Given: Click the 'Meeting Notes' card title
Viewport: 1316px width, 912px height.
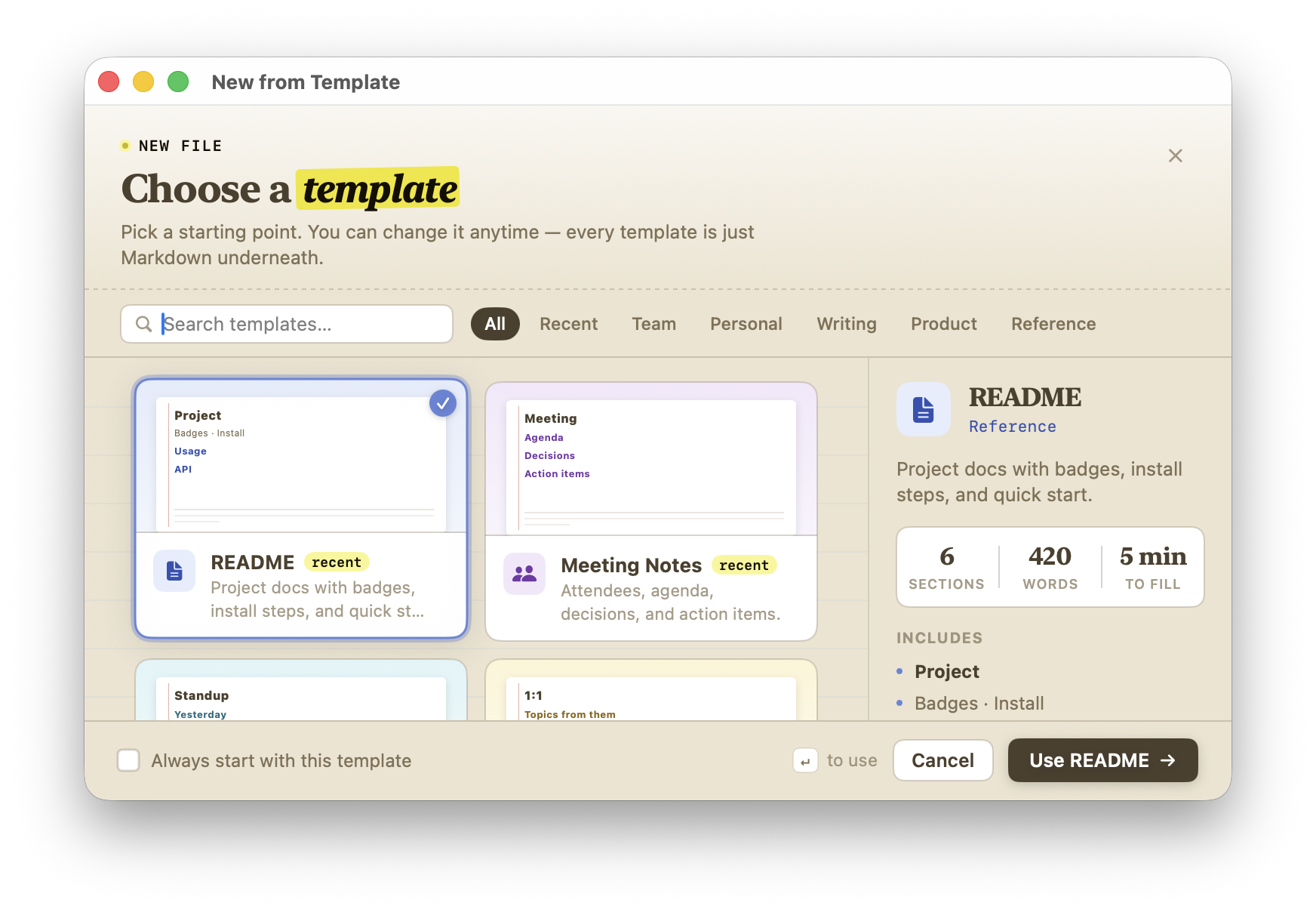Looking at the screenshot, I should 632,565.
